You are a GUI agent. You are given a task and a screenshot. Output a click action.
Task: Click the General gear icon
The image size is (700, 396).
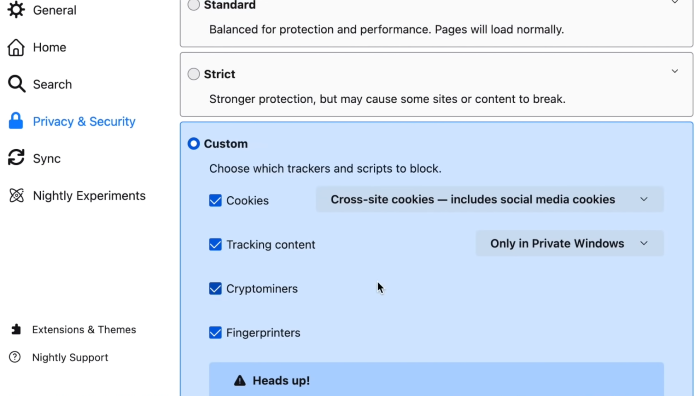click(x=16, y=9)
